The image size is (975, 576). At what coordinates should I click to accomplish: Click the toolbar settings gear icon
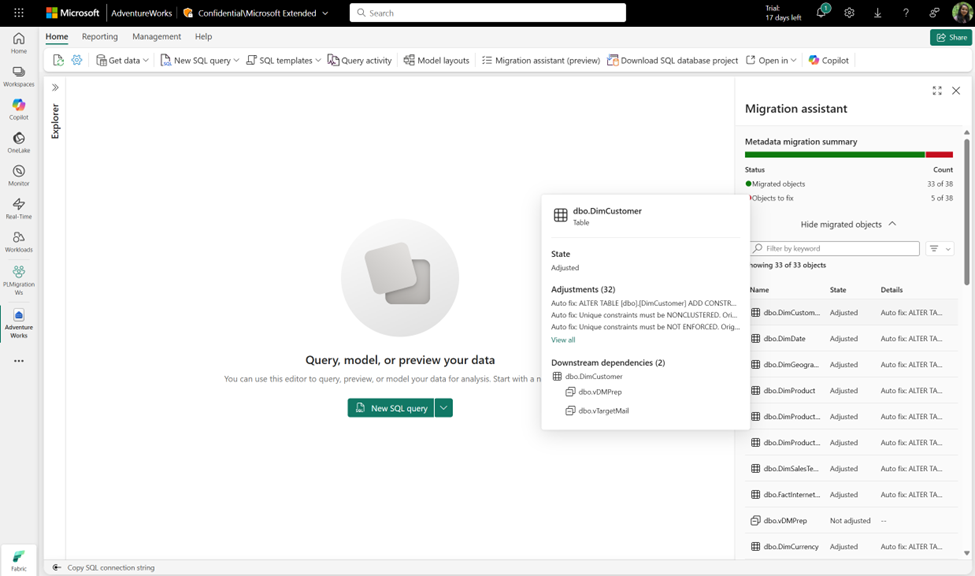pyautogui.click(x=77, y=60)
